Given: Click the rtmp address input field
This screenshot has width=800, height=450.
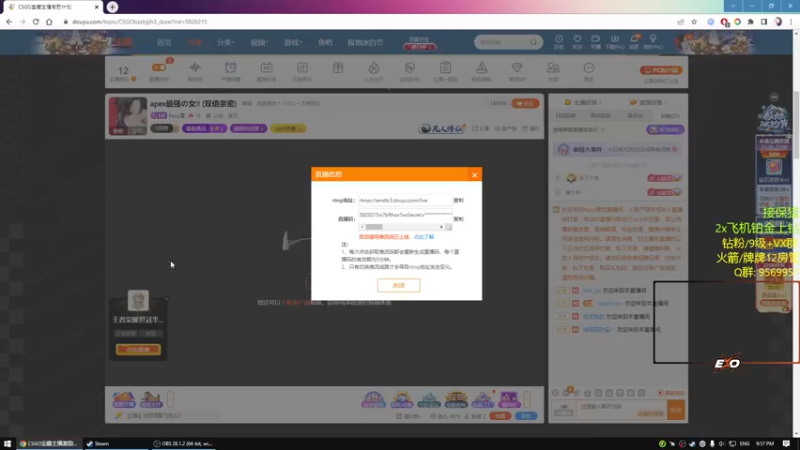Looking at the screenshot, I should [405, 201].
